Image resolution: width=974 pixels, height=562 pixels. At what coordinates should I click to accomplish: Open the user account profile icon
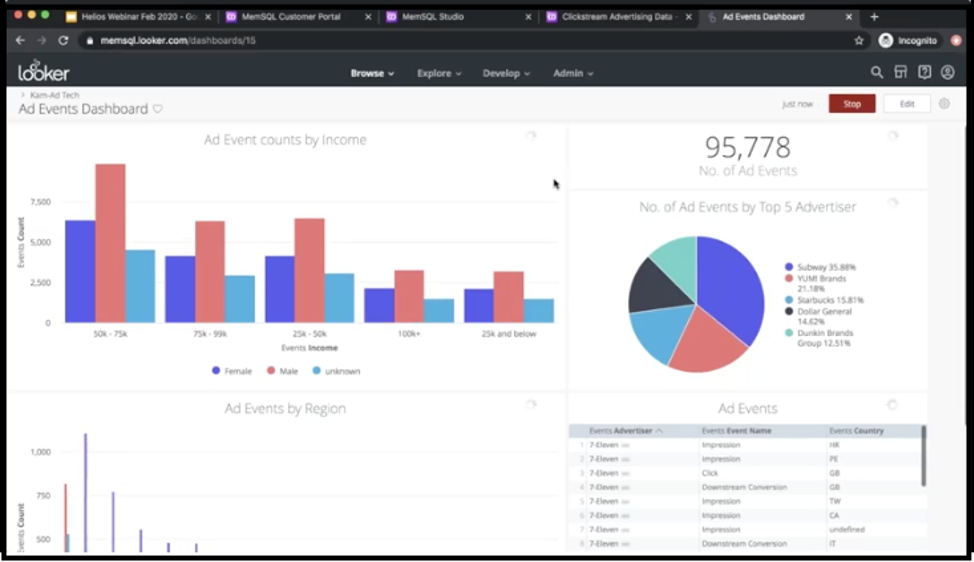[x=947, y=73]
